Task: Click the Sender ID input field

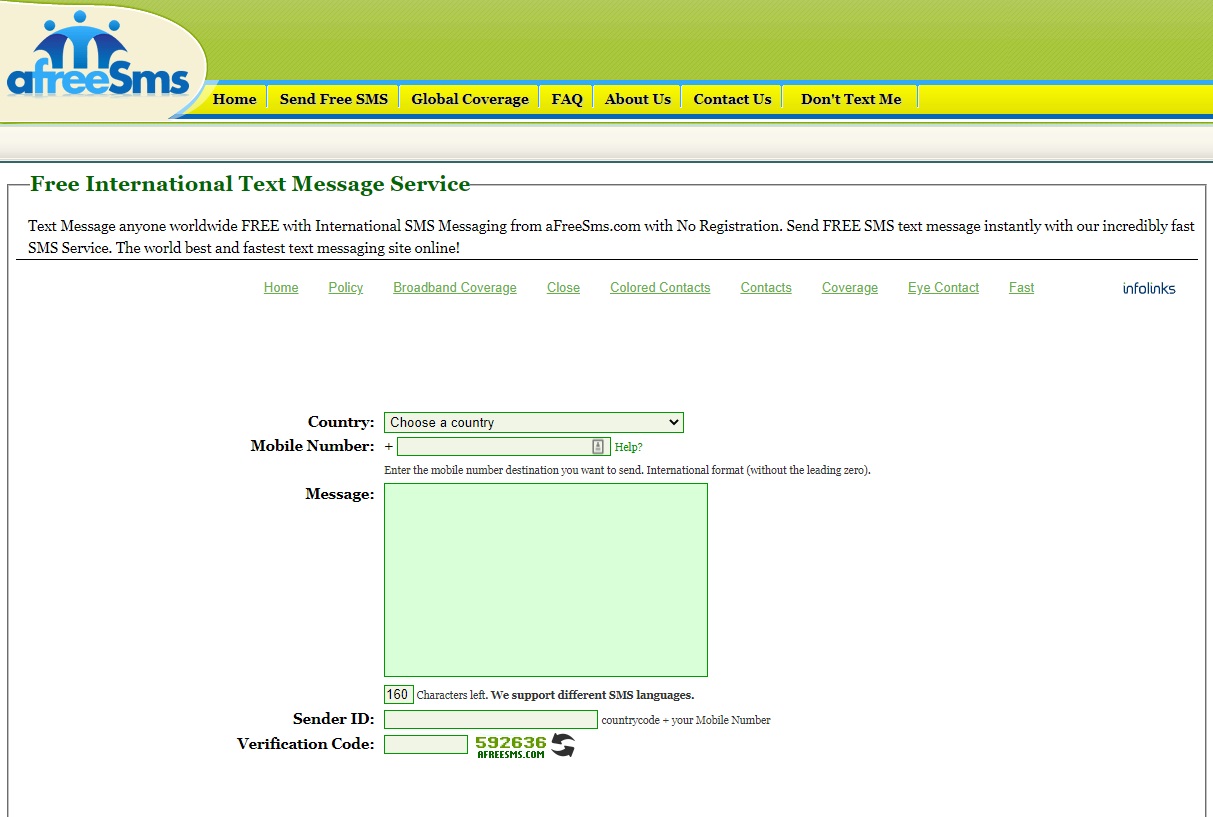Action: pos(490,720)
